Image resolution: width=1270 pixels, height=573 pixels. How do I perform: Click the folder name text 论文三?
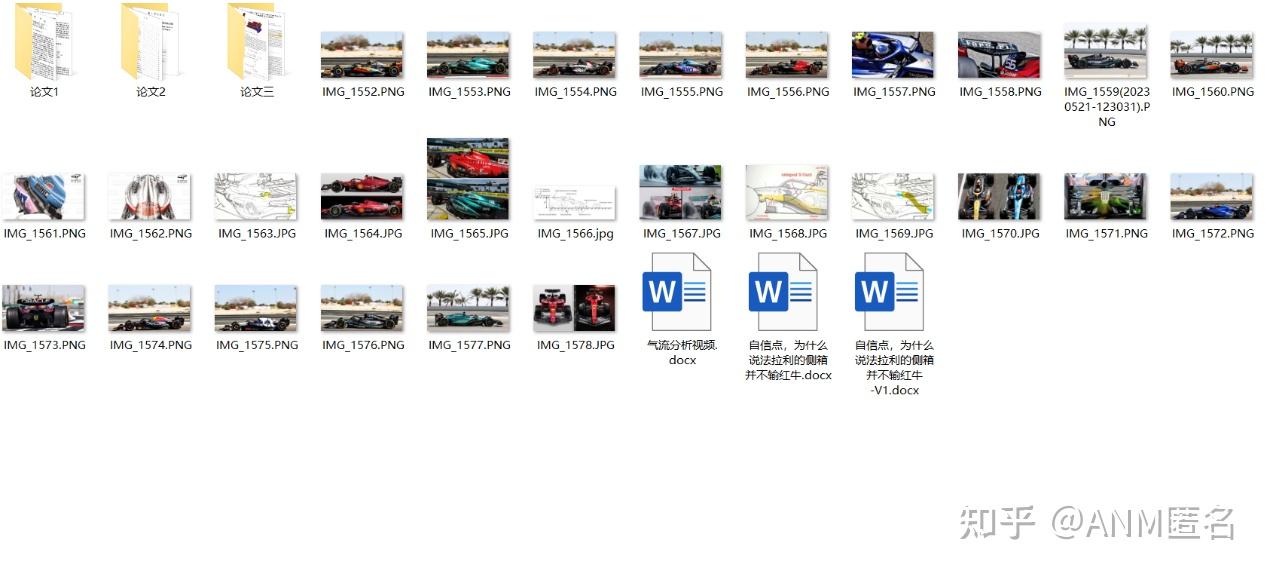click(x=257, y=92)
